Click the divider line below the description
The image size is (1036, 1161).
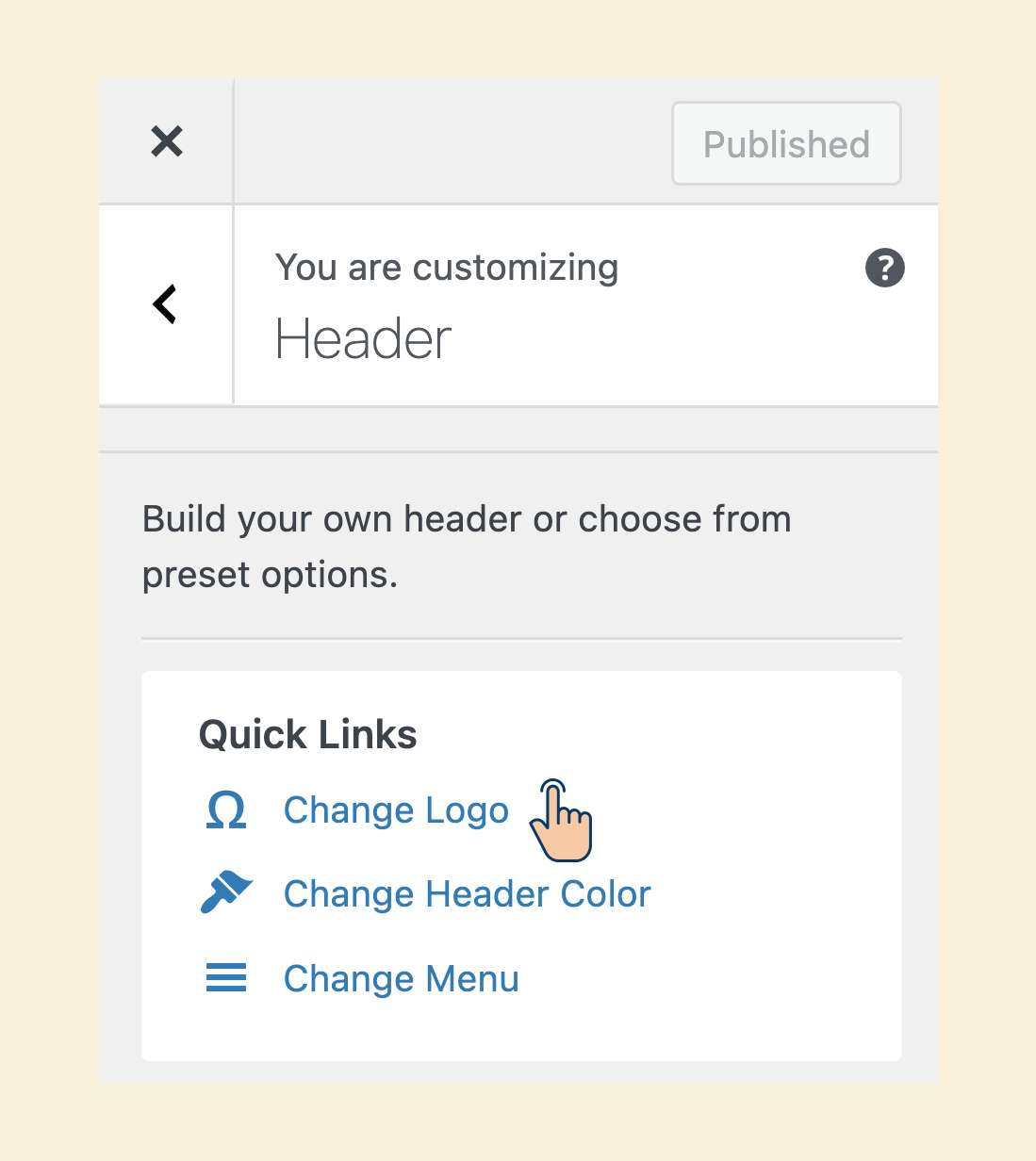(x=521, y=638)
